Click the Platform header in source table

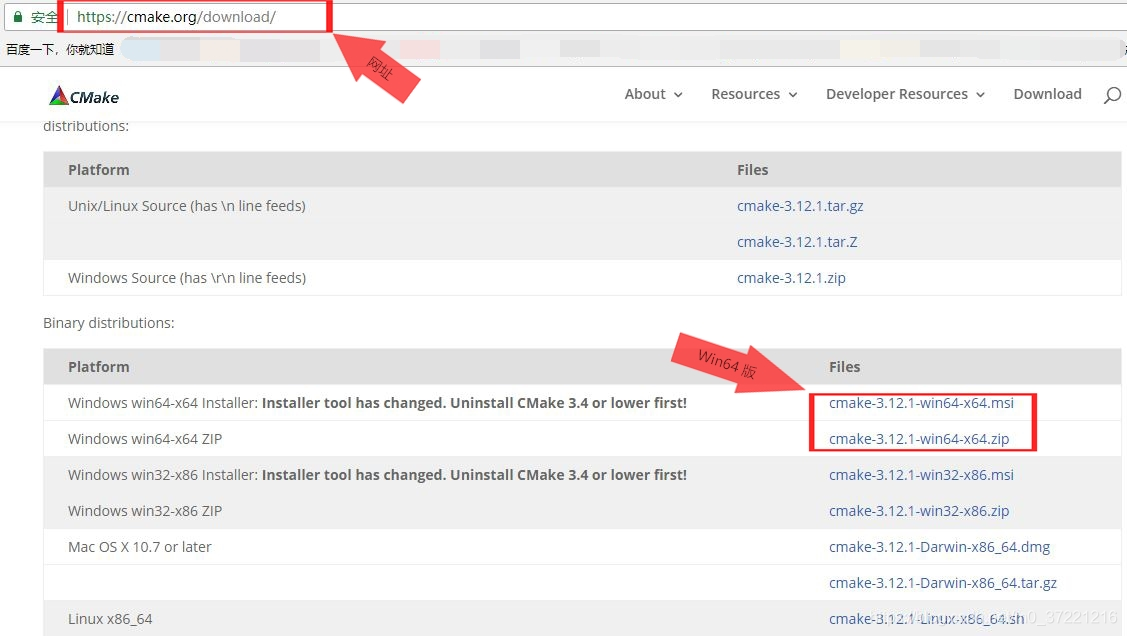click(98, 170)
